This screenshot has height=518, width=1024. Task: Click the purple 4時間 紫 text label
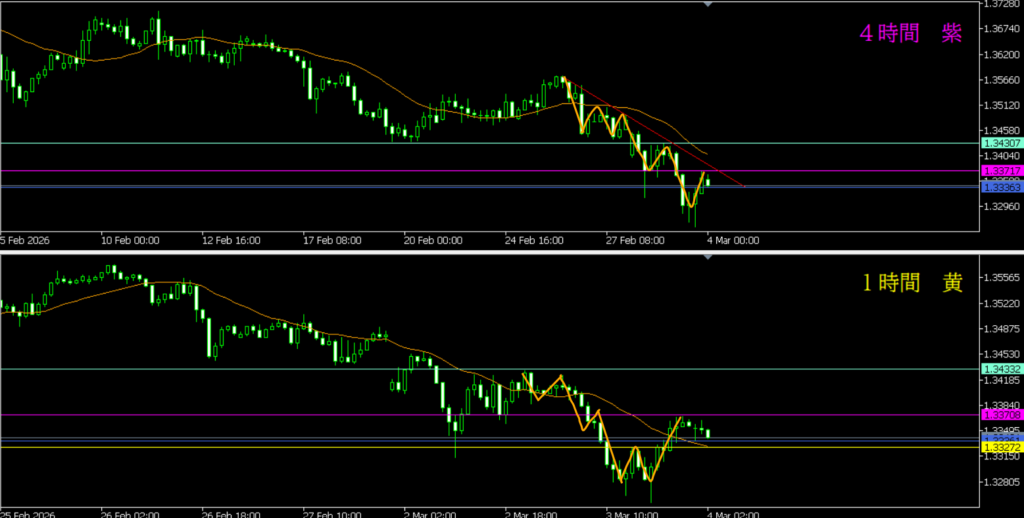point(910,33)
